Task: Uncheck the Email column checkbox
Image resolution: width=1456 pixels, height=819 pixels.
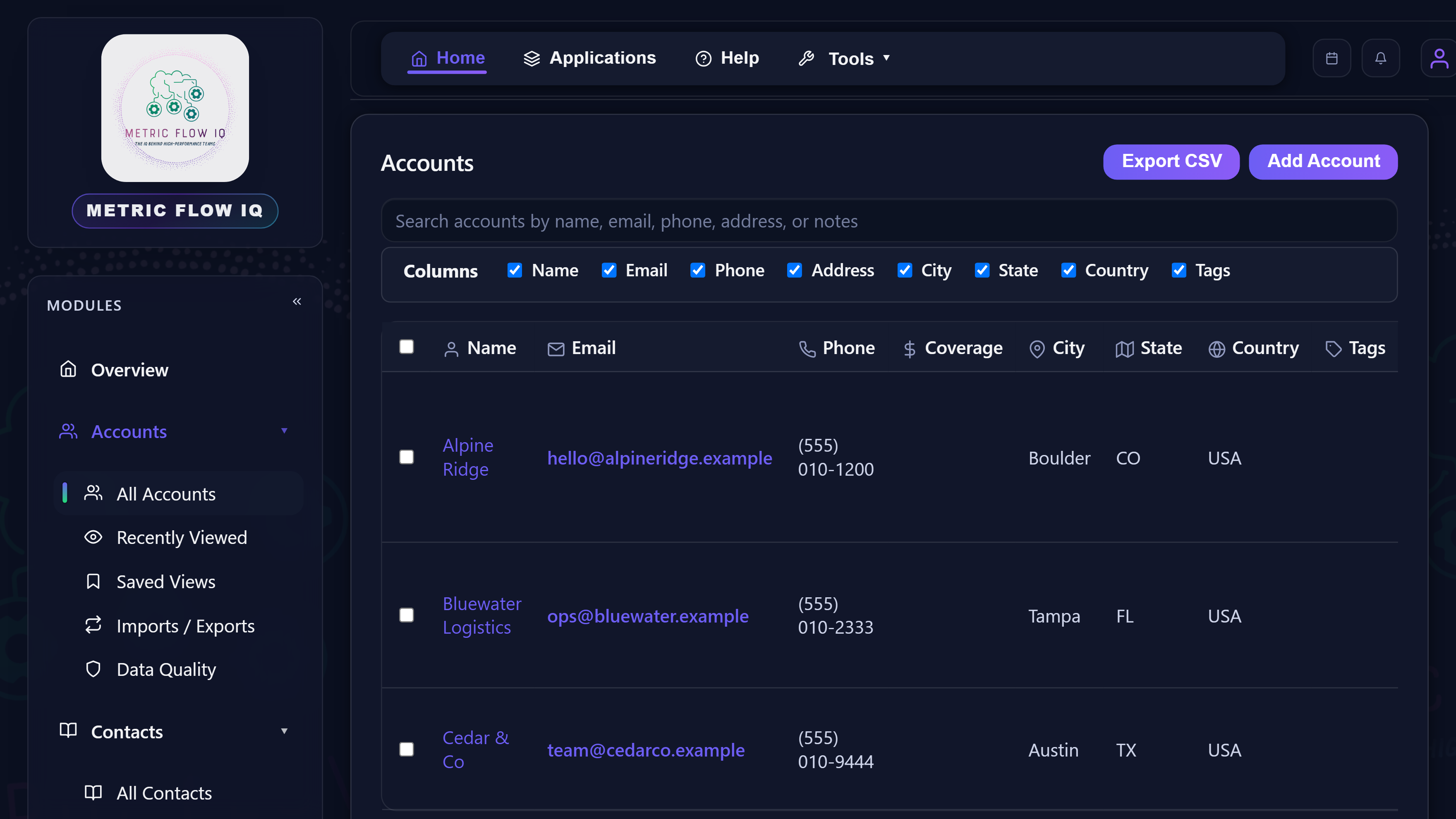Action: pos(609,270)
